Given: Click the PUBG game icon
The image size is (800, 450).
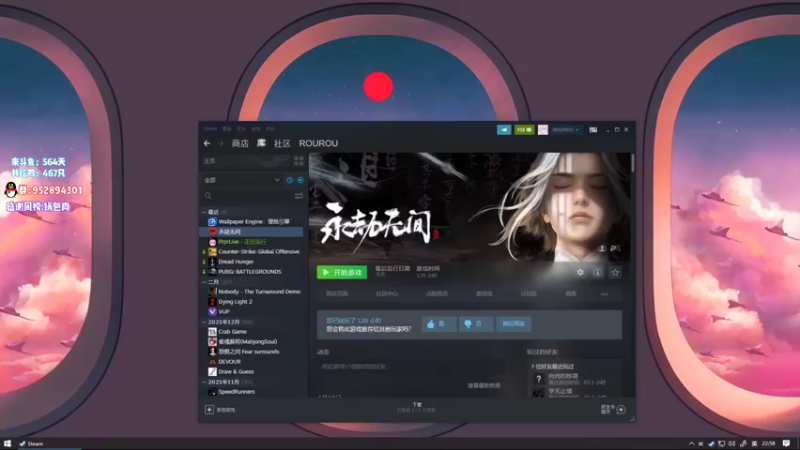Looking at the screenshot, I should 212,271.
